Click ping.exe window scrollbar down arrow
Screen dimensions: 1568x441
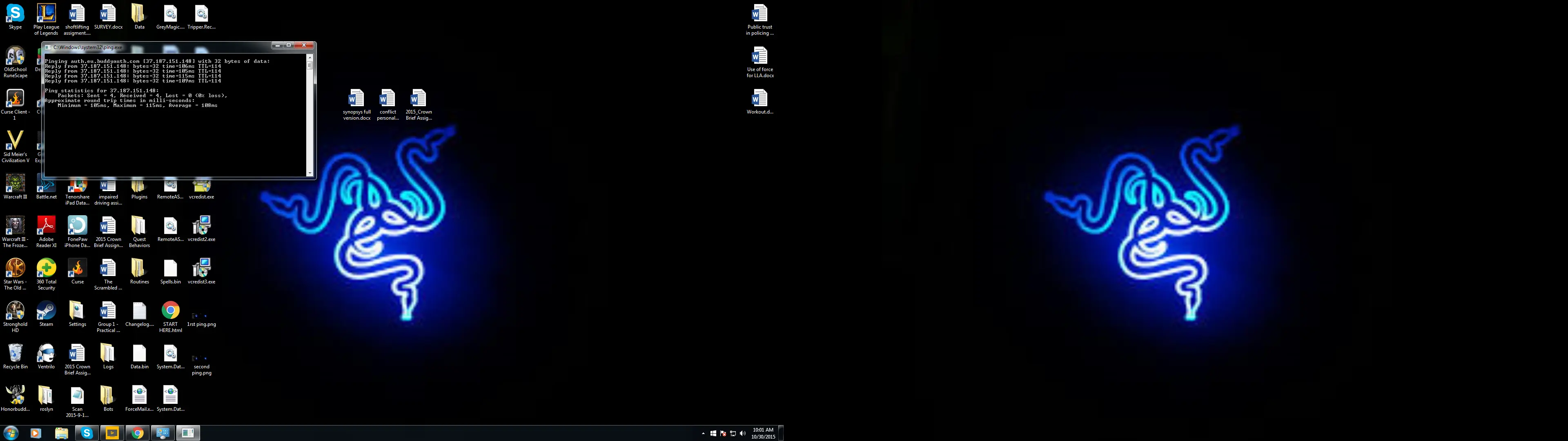(309, 173)
